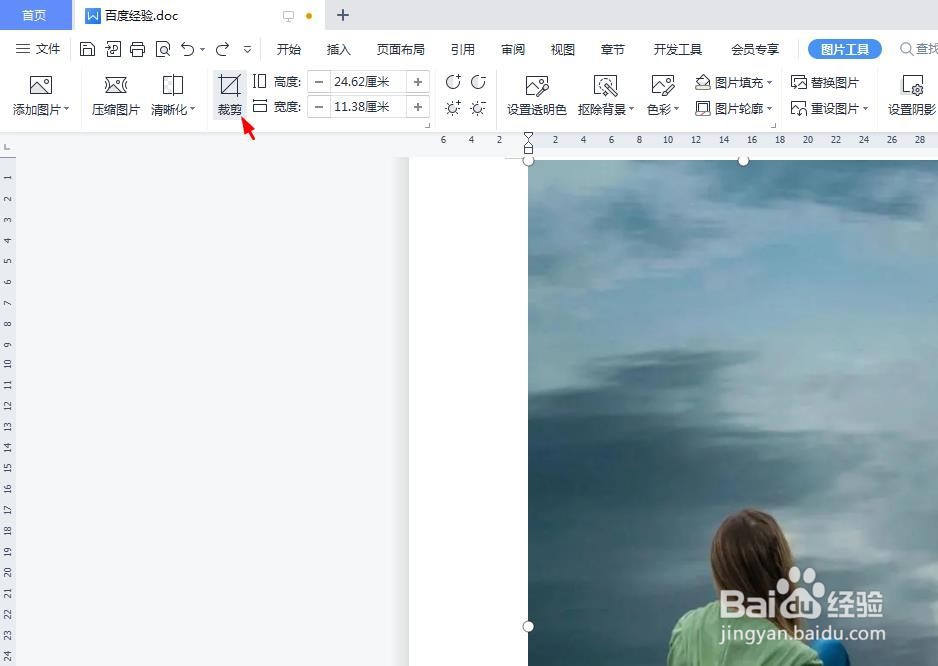Image resolution: width=938 pixels, height=666 pixels.
Task: Click Picture Outline (图片轮廓) button
Action: pos(729,108)
